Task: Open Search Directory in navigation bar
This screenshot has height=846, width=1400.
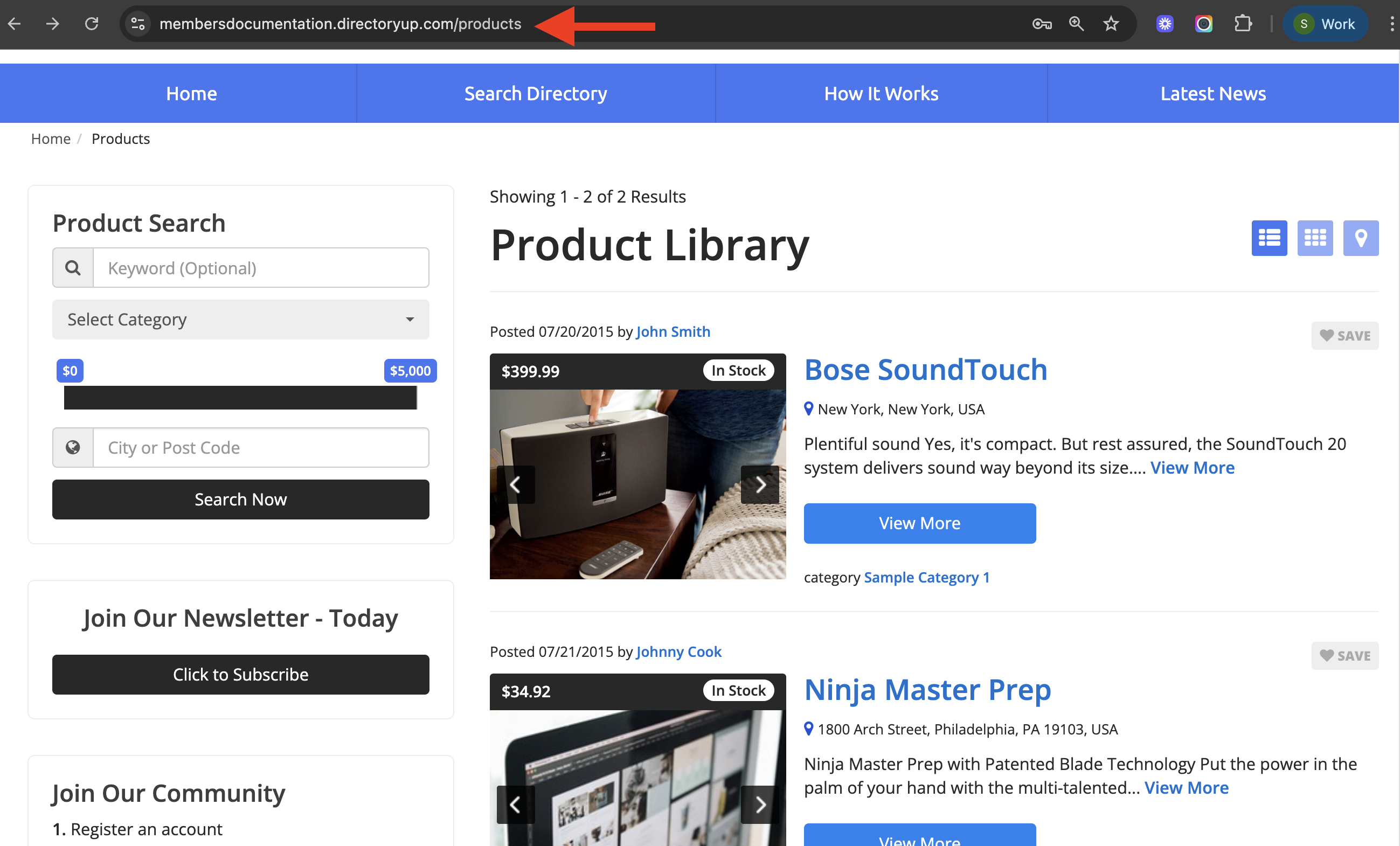Action: (x=535, y=94)
